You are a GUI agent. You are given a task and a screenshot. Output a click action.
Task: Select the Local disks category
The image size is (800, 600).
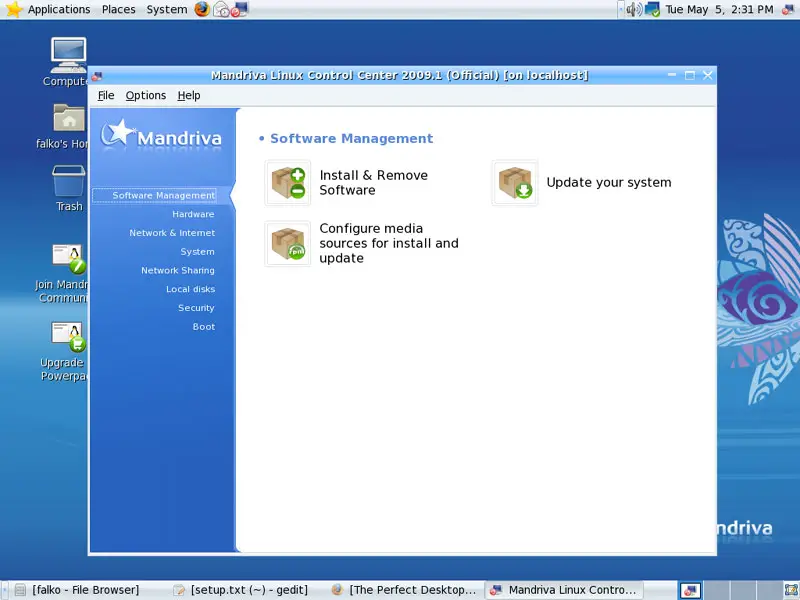190,289
